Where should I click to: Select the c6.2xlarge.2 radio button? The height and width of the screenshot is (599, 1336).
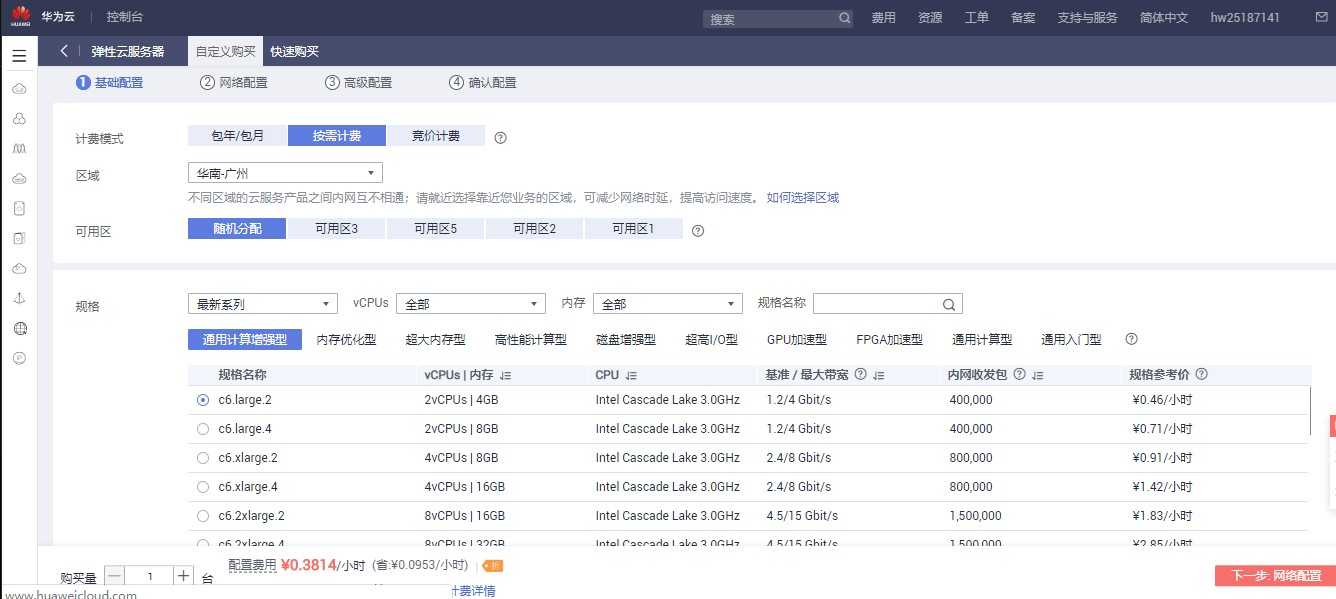pyautogui.click(x=203, y=516)
